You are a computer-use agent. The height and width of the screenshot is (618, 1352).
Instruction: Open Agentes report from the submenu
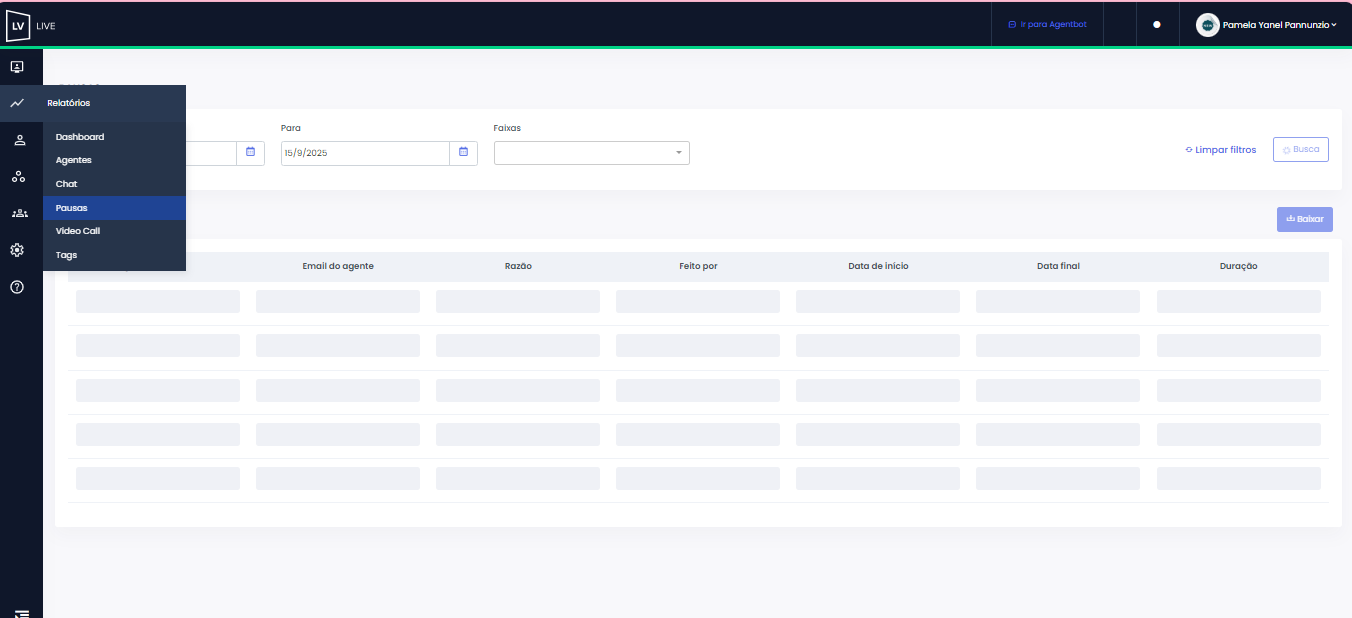(74, 160)
